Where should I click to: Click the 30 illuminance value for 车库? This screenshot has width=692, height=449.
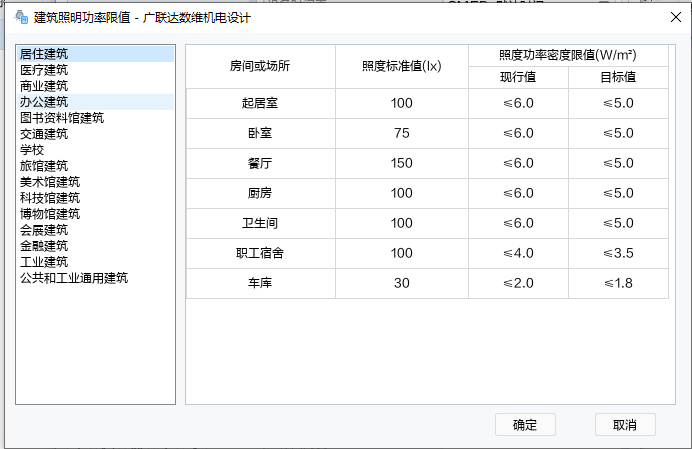click(402, 283)
